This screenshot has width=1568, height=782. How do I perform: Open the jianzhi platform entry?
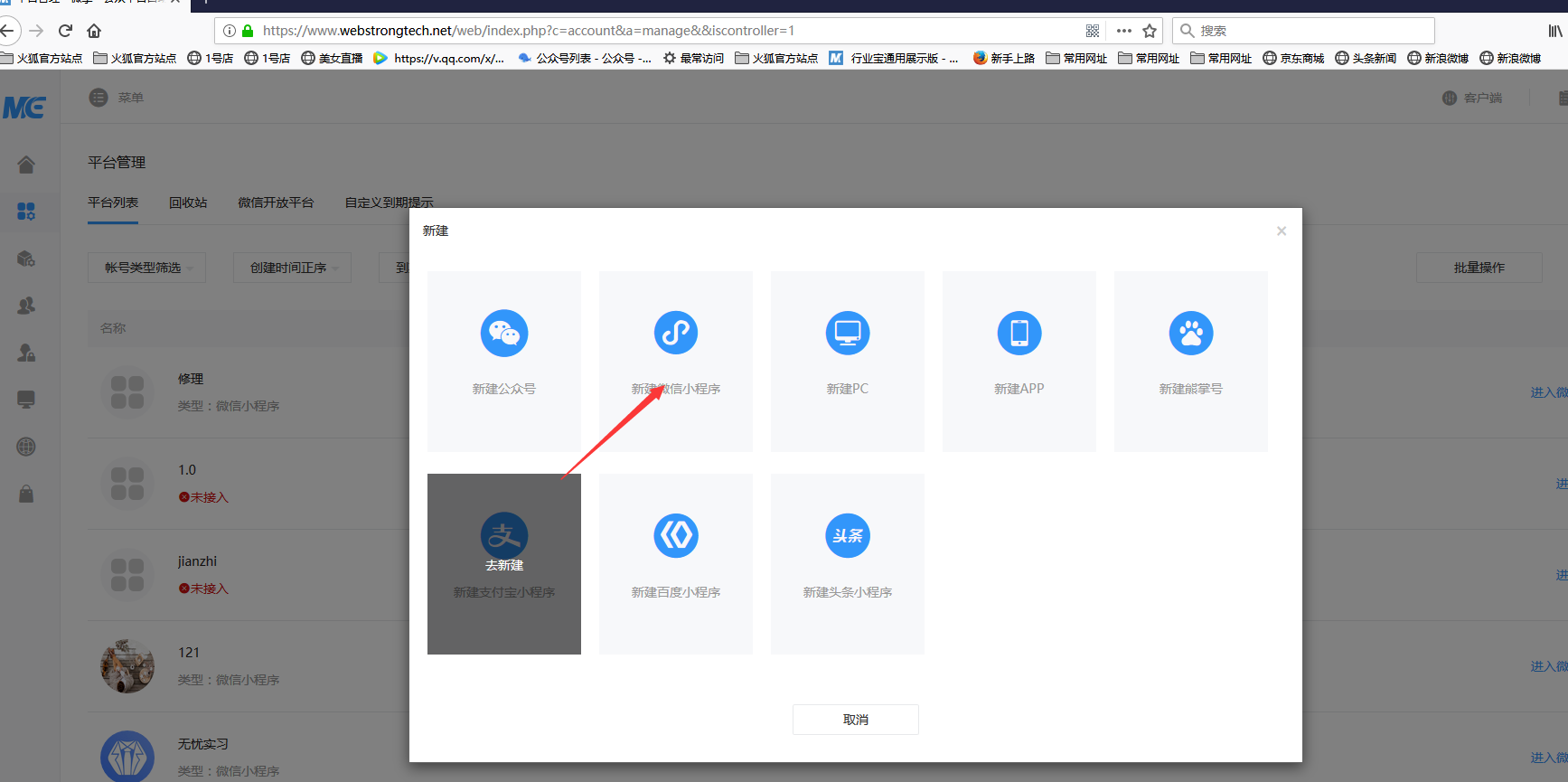click(x=197, y=561)
